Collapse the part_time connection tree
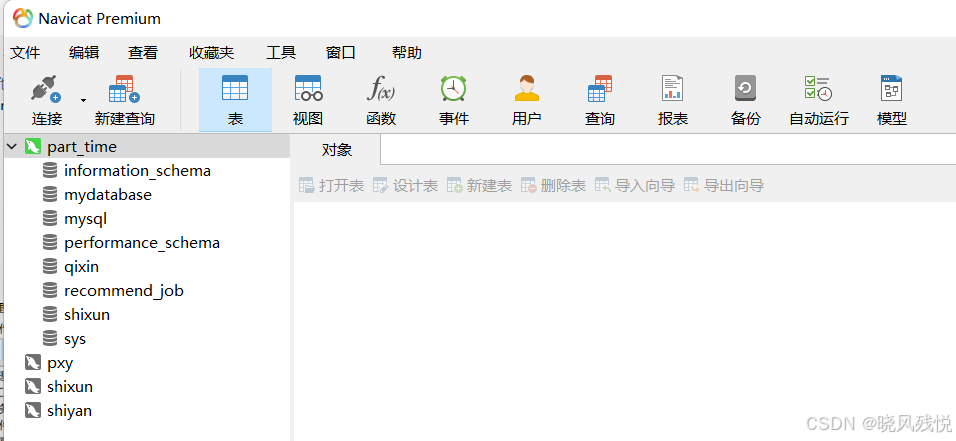This screenshot has width=956, height=441. pyautogui.click(x=12, y=147)
